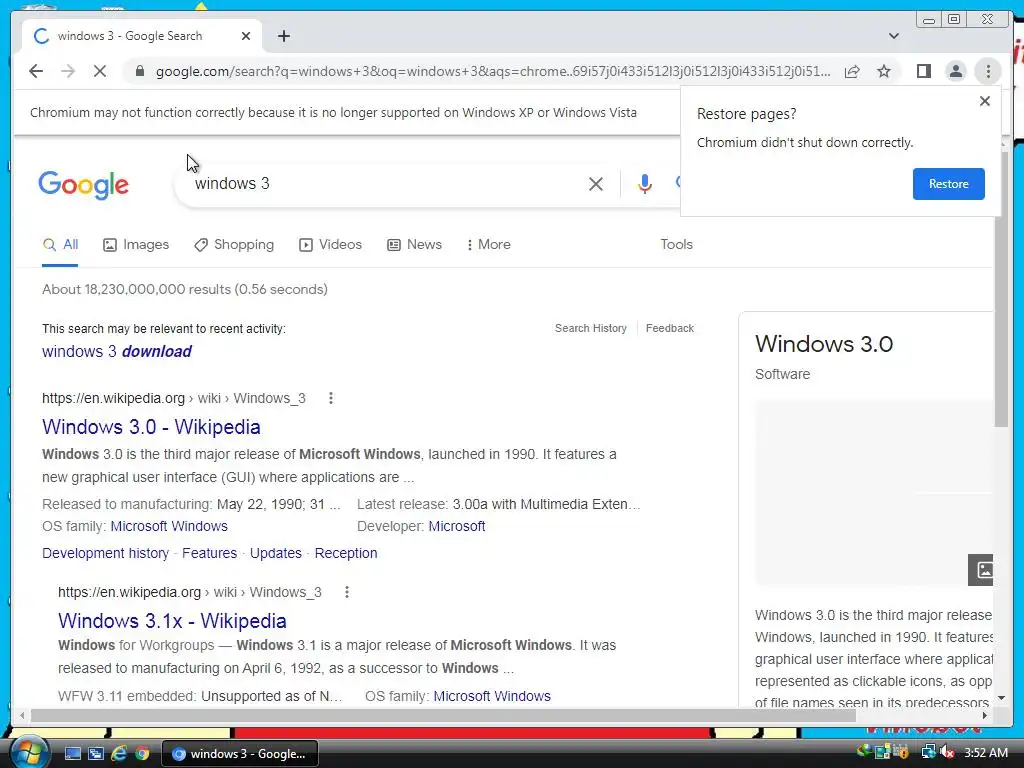Image resolution: width=1024 pixels, height=768 pixels.
Task: Open search Tools options
Action: click(x=676, y=245)
